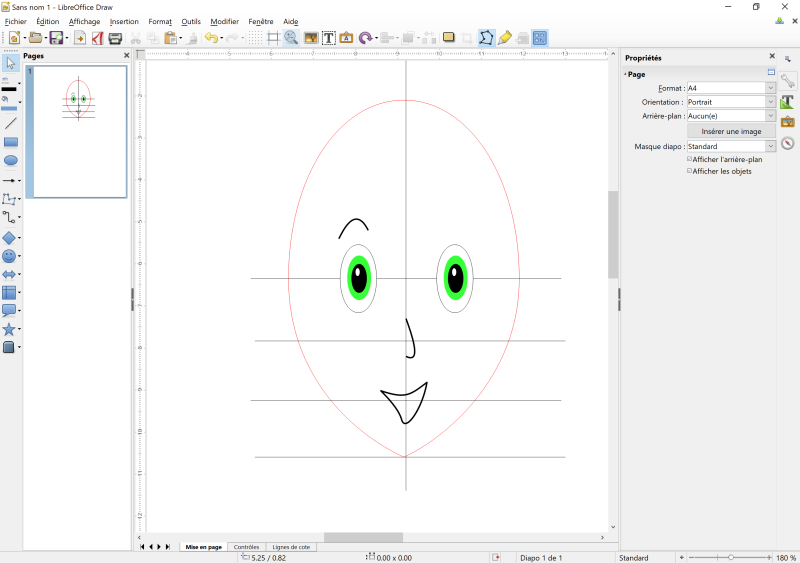This screenshot has height=563, width=800.
Task: Show gluepoint functions
Action: [x=505, y=38]
